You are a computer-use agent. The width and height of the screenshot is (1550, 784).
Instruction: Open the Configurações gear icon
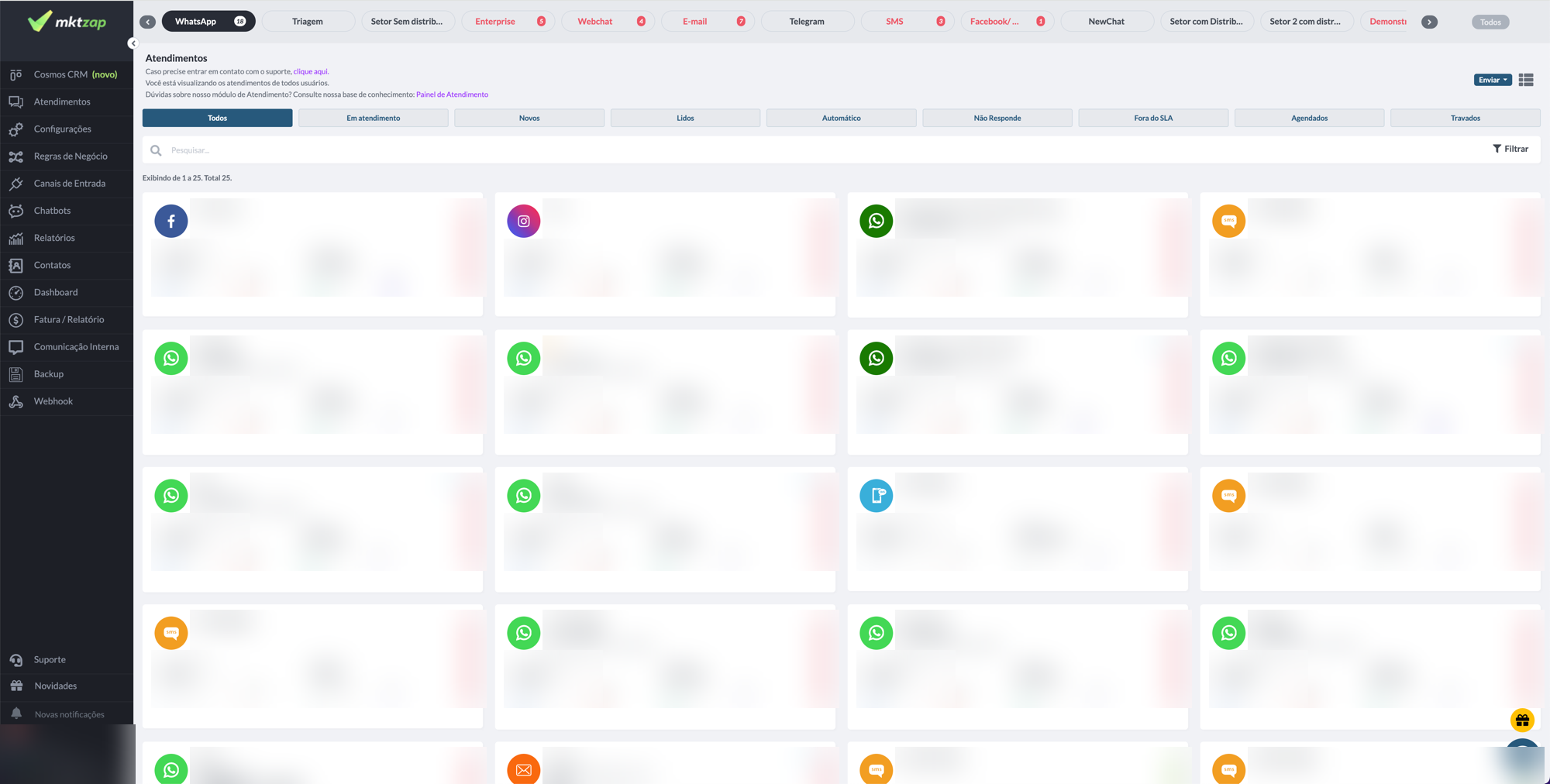pyautogui.click(x=15, y=129)
